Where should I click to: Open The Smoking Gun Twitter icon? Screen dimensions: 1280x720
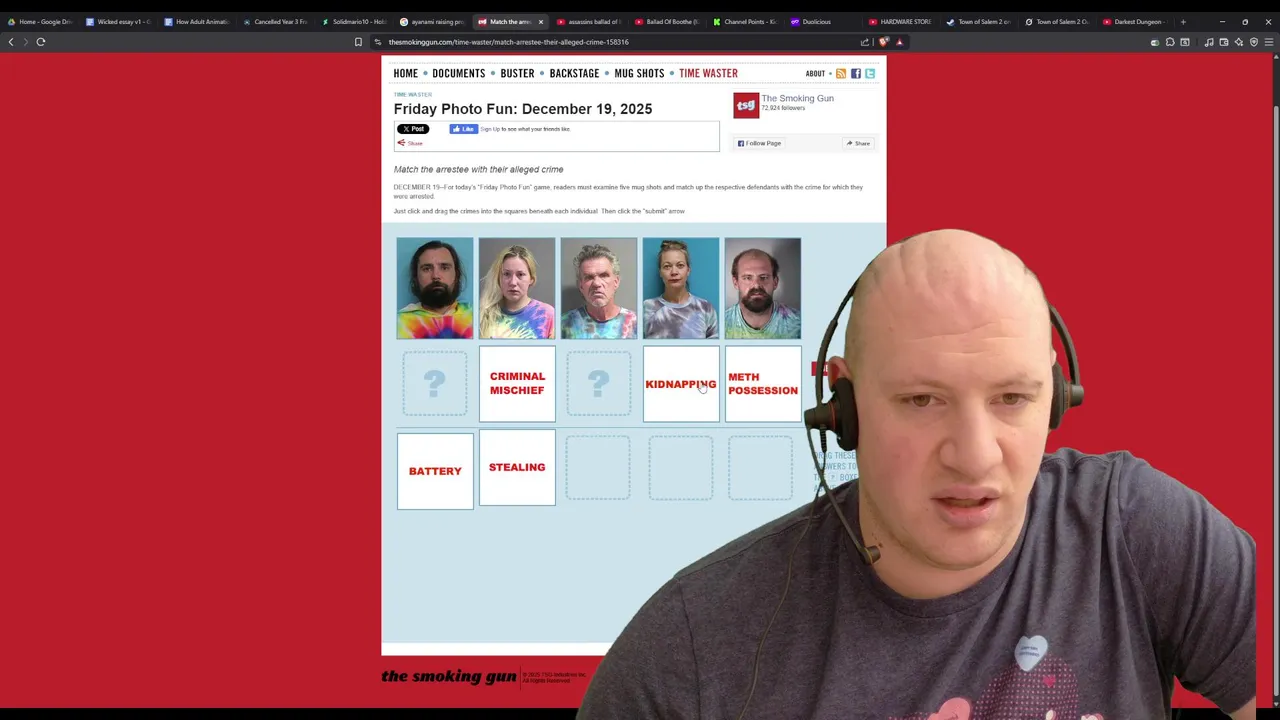click(870, 73)
